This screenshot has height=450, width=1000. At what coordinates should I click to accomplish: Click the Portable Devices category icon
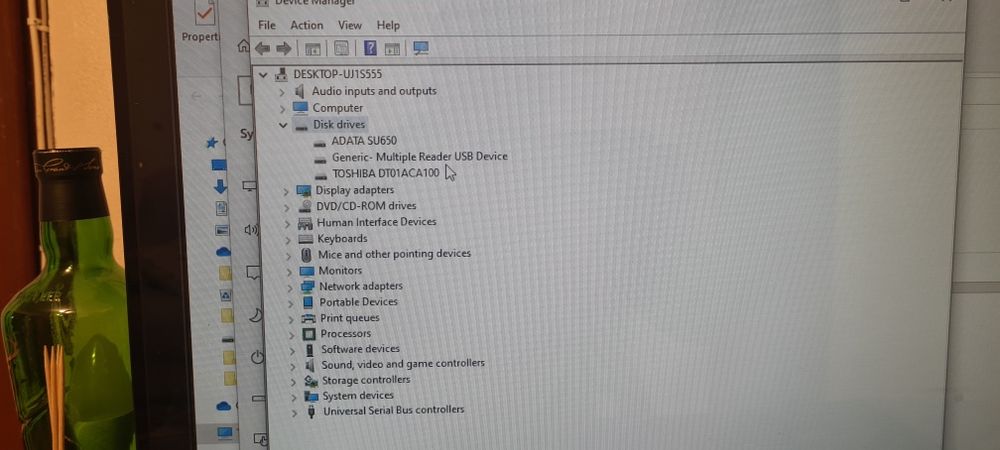(x=308, y=302)
